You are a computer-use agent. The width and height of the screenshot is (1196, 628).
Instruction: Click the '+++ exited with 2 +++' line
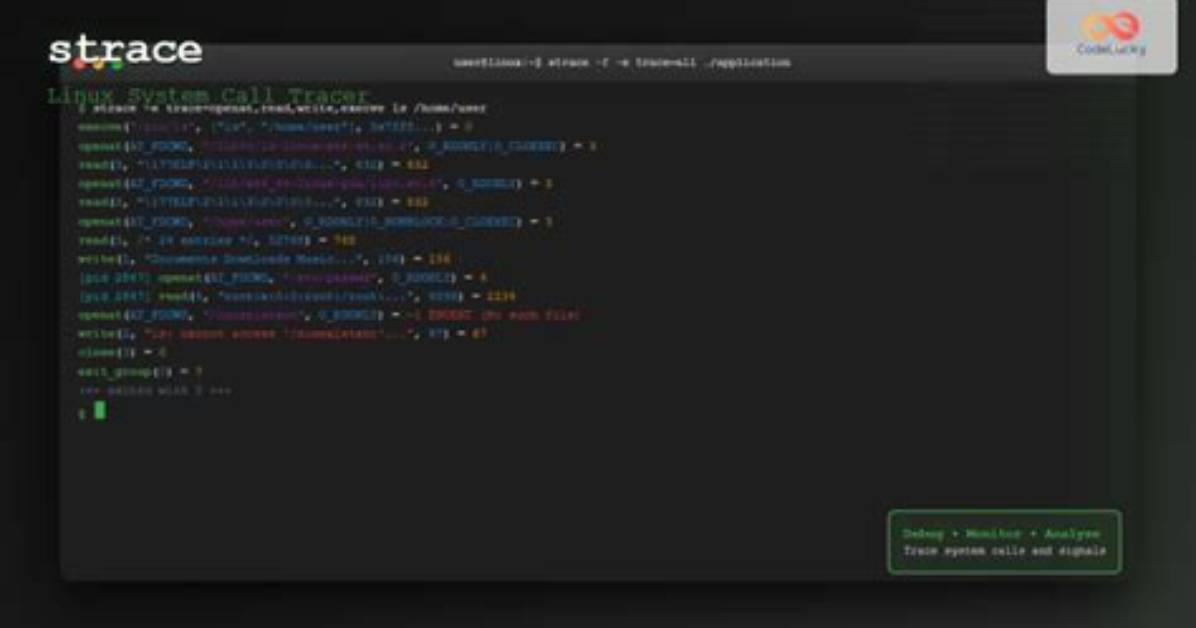pyautogui.click(x=155, y=391)
